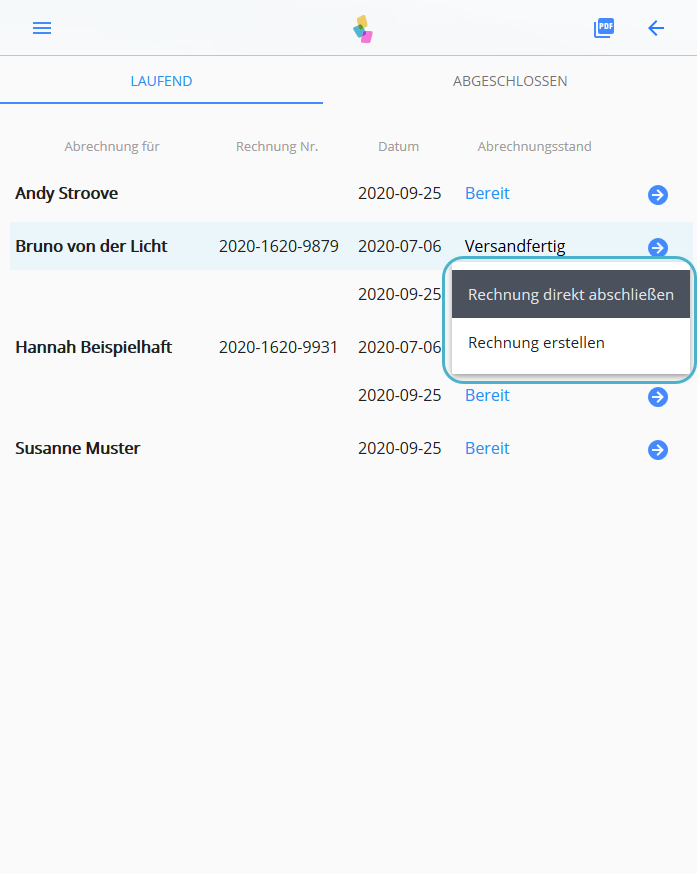Click arrow icon on Hannah's Bereit row
Image resolution: width=697 pixels, height=874 pixels.
pos(657,397)
